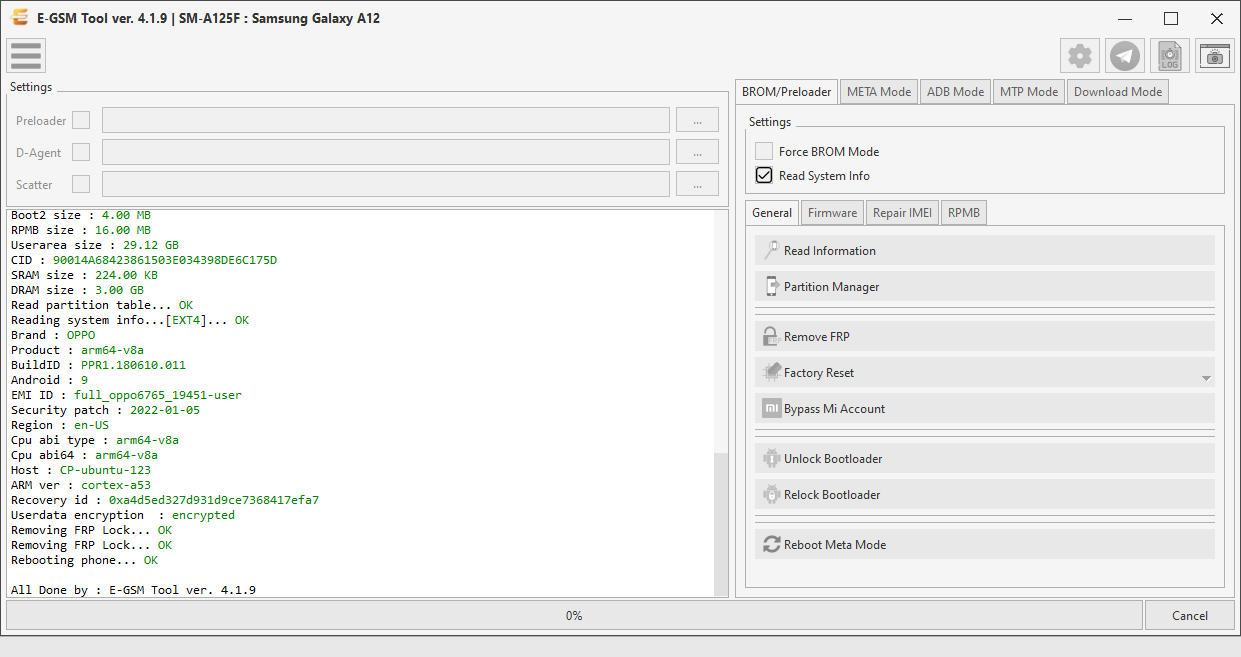1241x657 pixels.
Task: Select the Firmware sub-tab
Action: coord(832,212)
